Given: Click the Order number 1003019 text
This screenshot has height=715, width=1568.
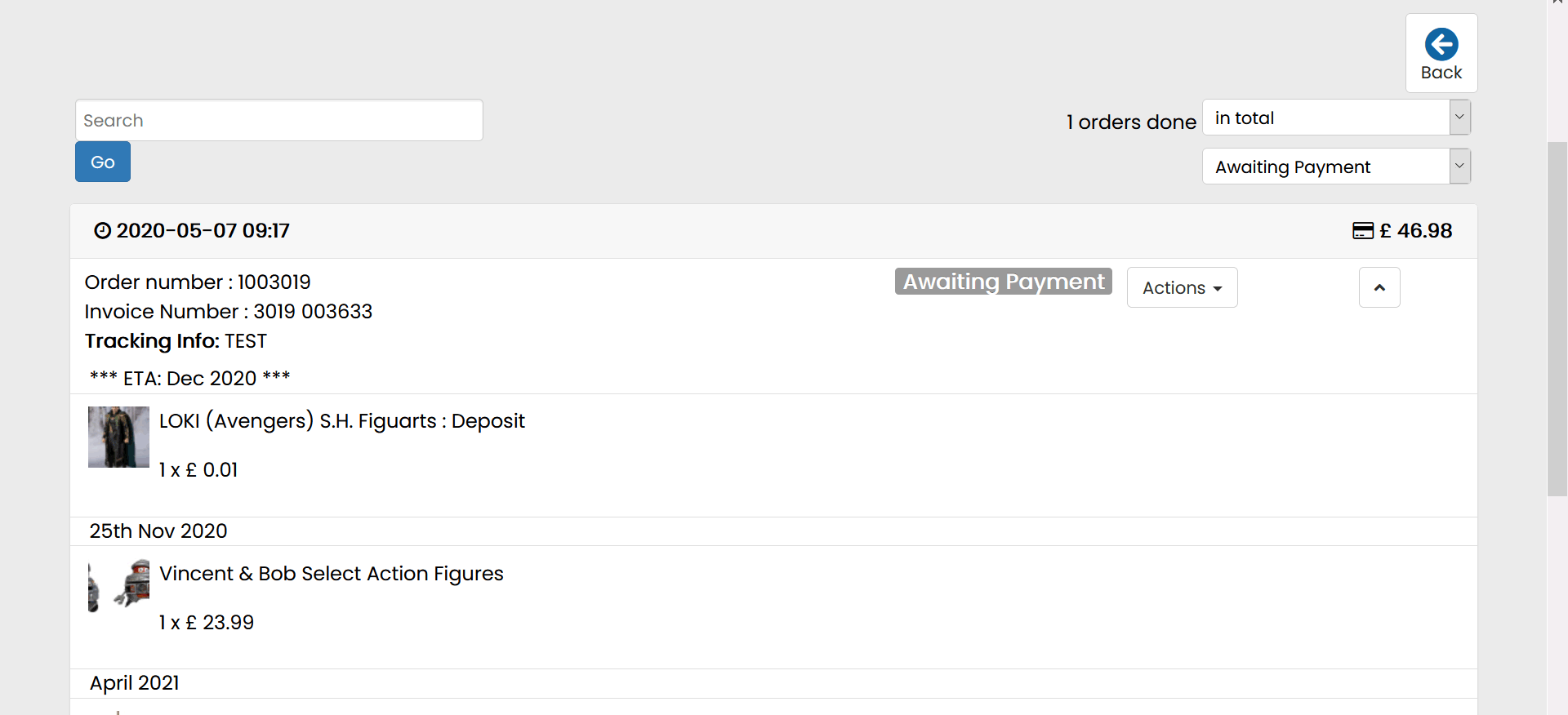Looking at the screenshot, I should (x=198, y=282).
